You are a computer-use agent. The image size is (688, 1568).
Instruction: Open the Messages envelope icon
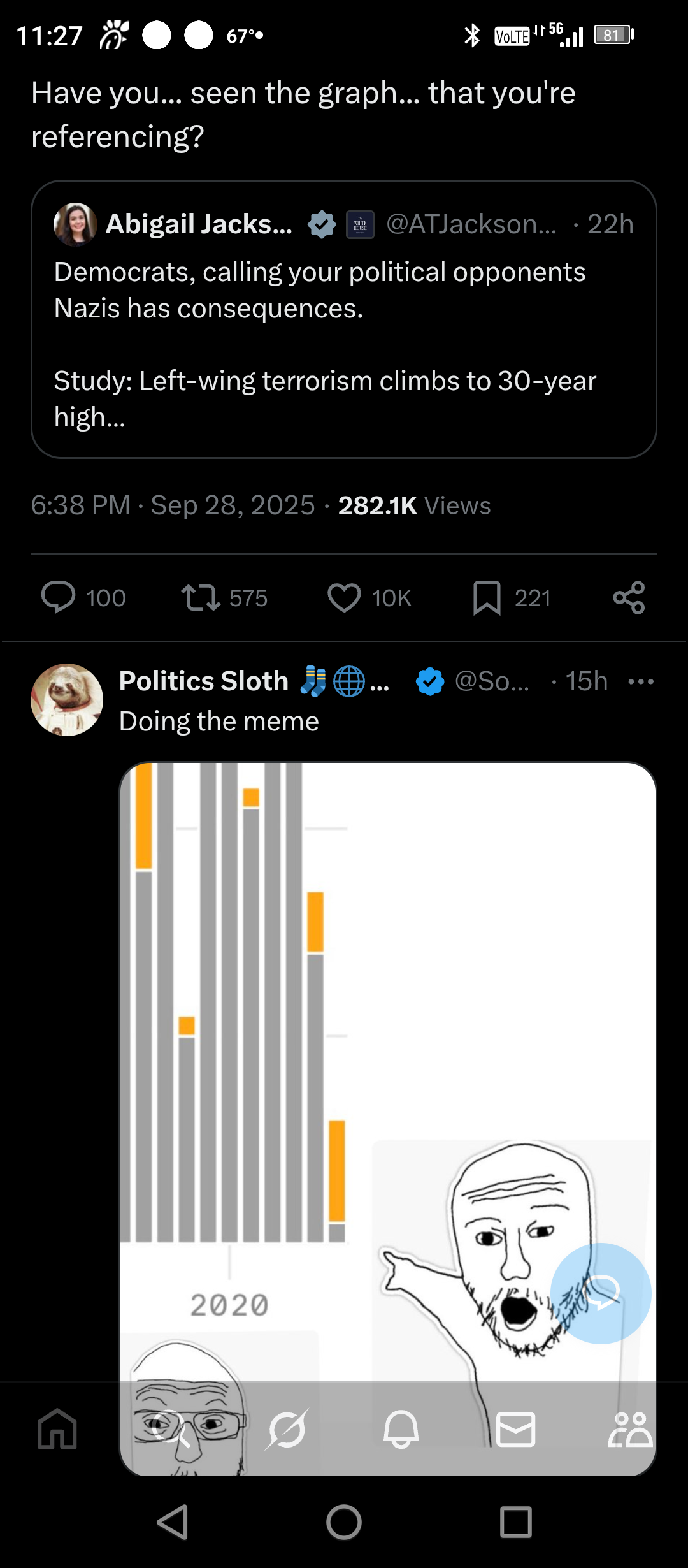tap(515, 1429)
